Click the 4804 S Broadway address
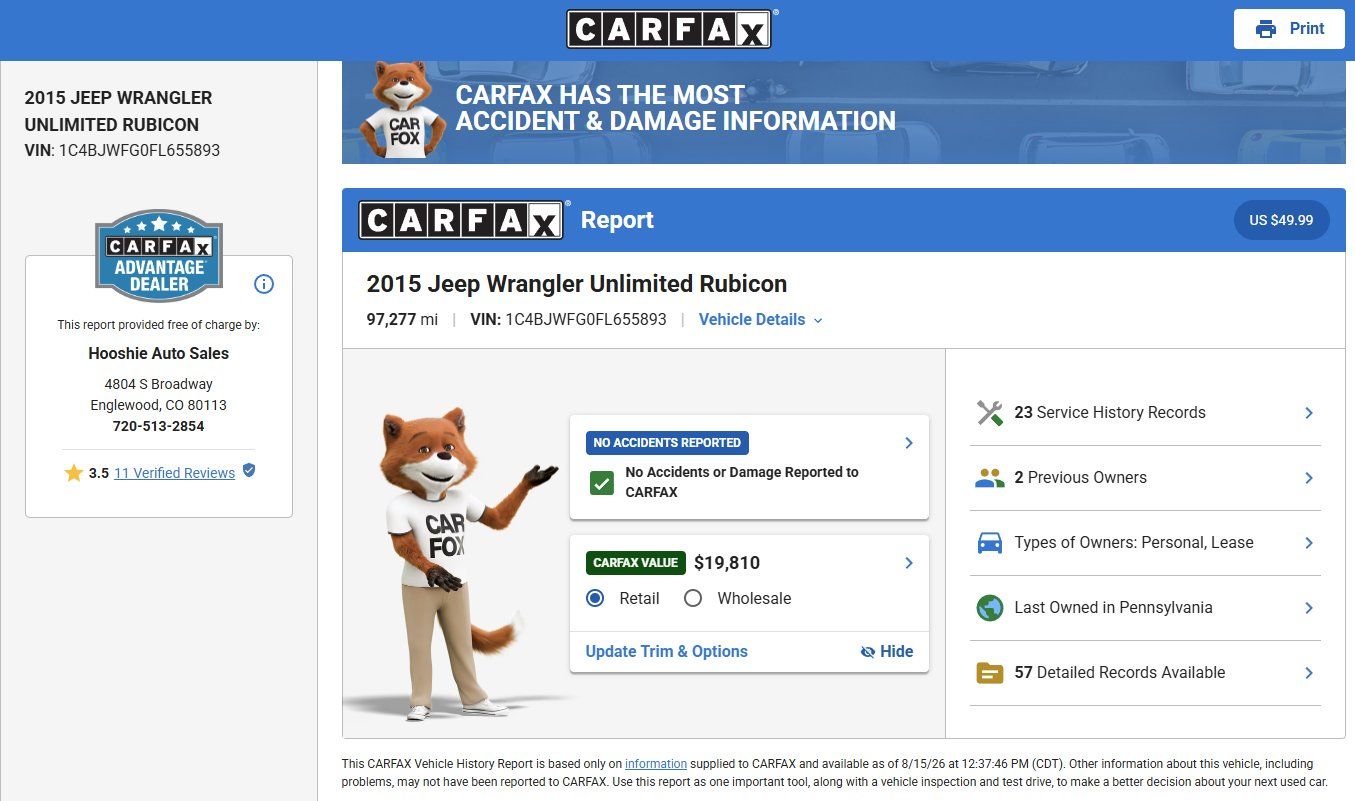Image resolution: width=1355 pixels, height=801 pixels. point(158,384)
